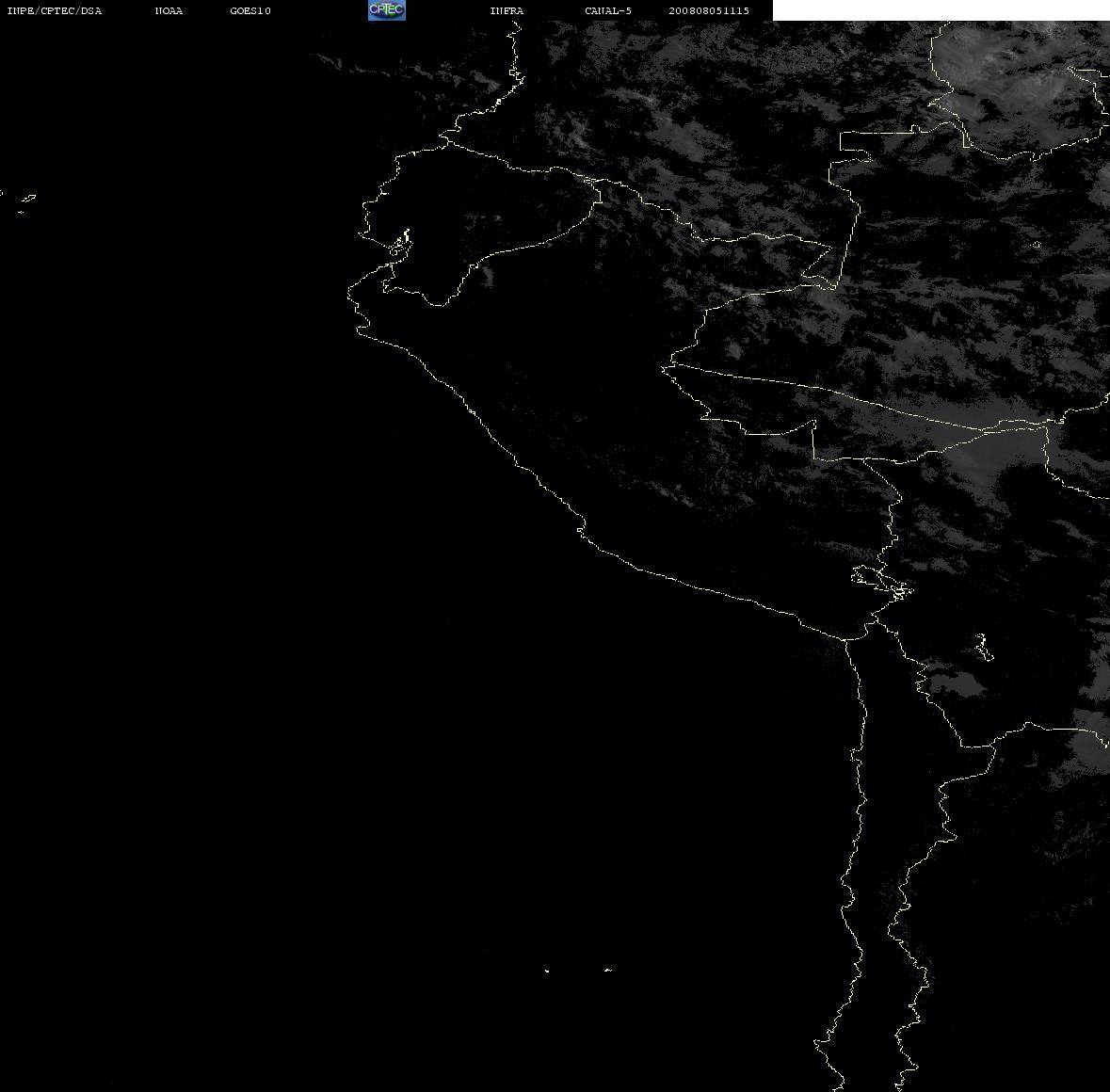The image size is (1110, 1092).
Task: Select Puná island in the Gulf of Guayaquil
Action: [400, 246]
